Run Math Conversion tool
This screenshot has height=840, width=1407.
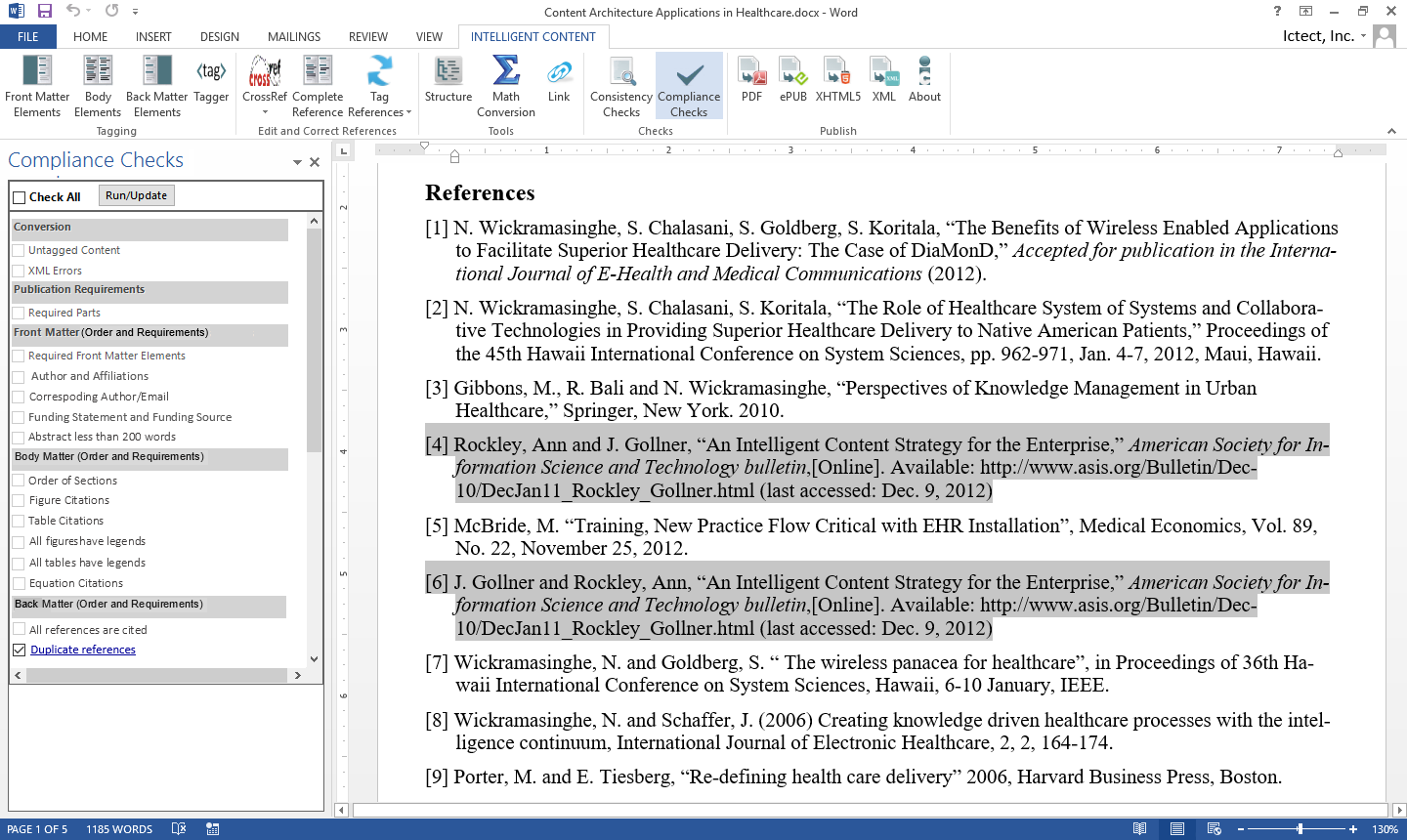506,86
